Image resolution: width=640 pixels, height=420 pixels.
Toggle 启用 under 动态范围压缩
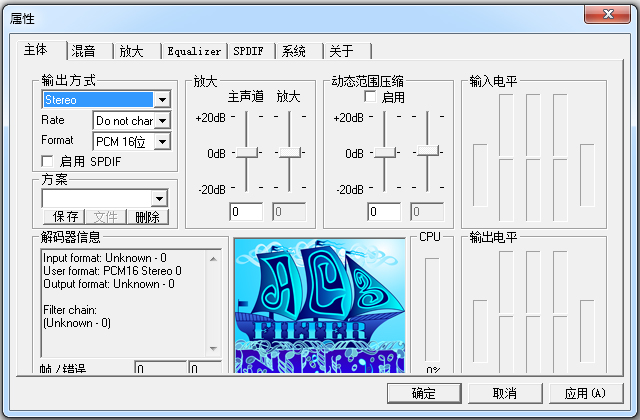[x=371, y=97]
